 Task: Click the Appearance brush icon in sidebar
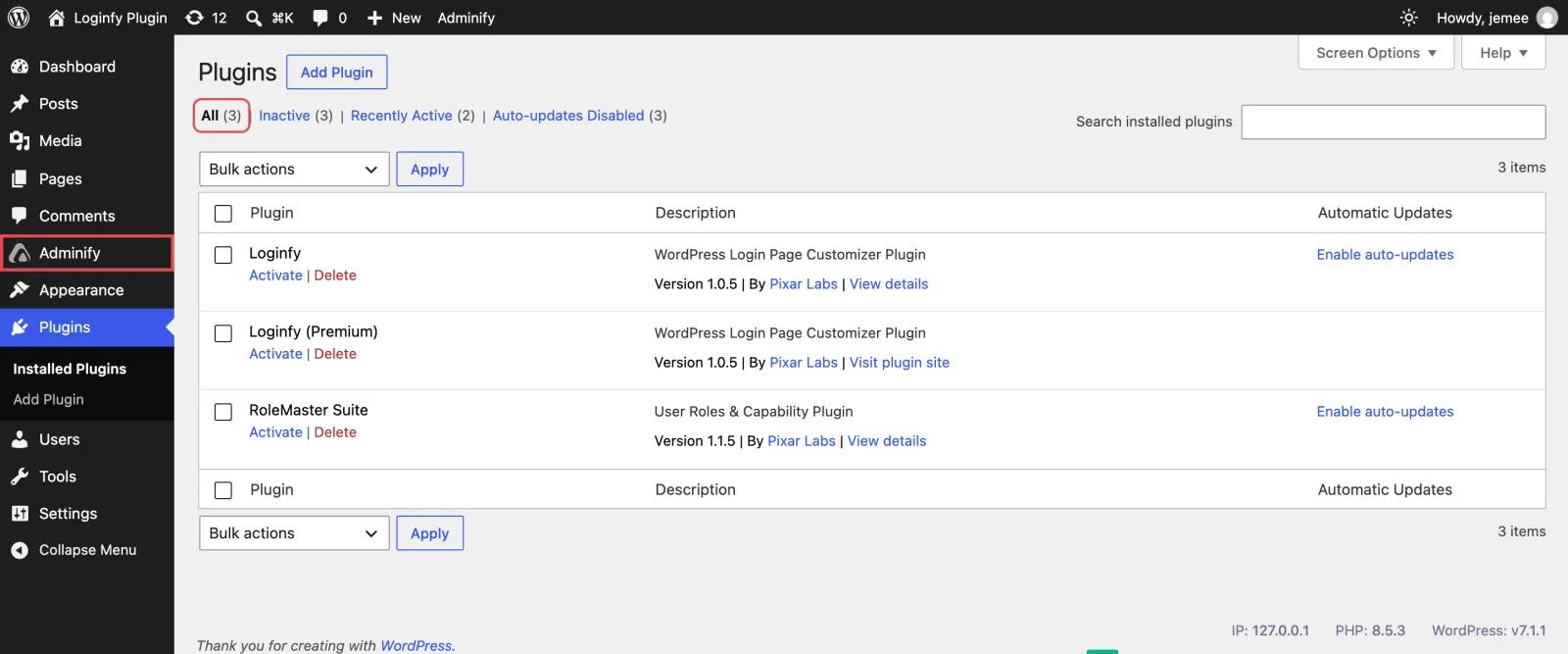pos(20,290)
